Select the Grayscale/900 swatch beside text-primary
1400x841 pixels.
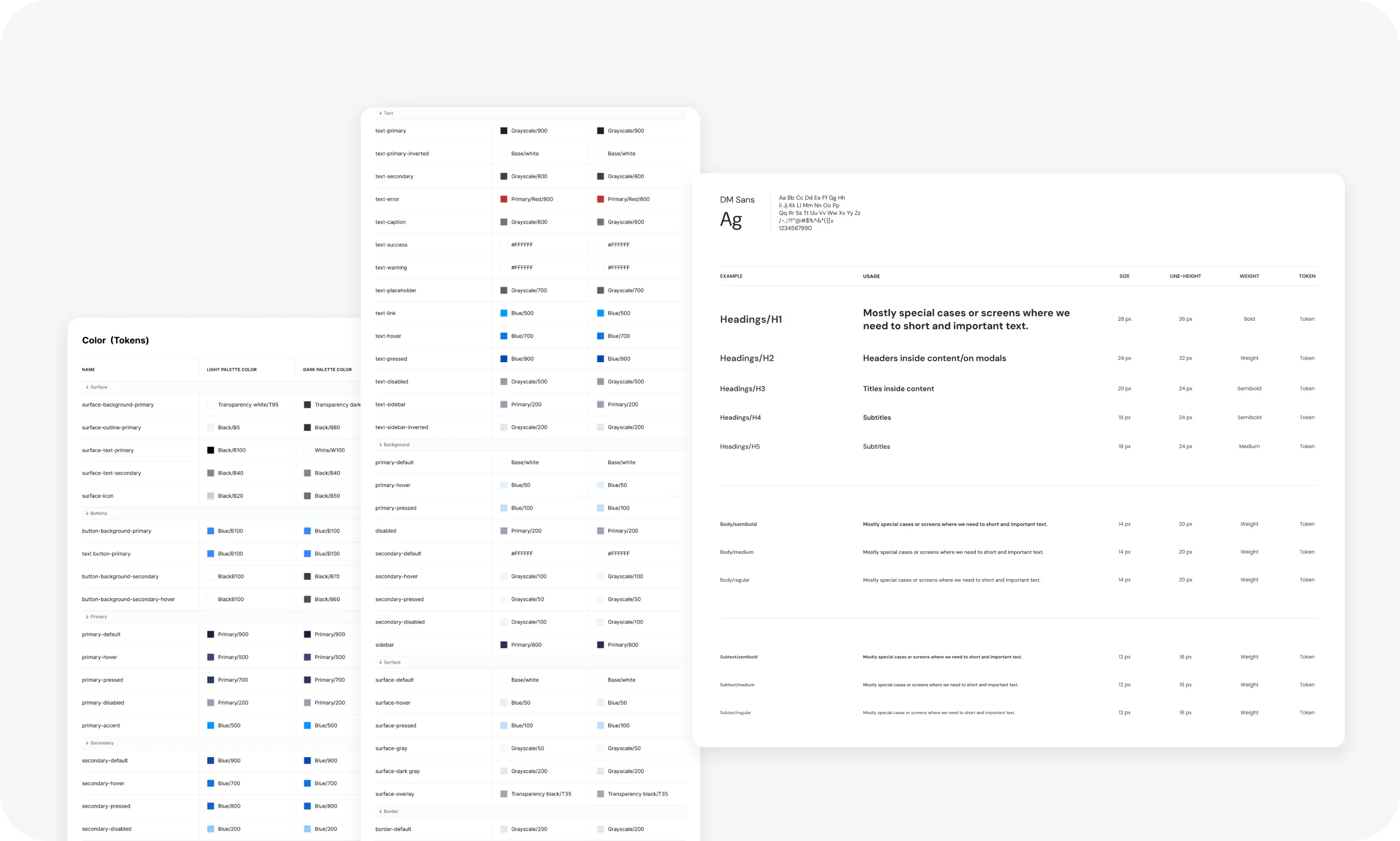(505, 130)
